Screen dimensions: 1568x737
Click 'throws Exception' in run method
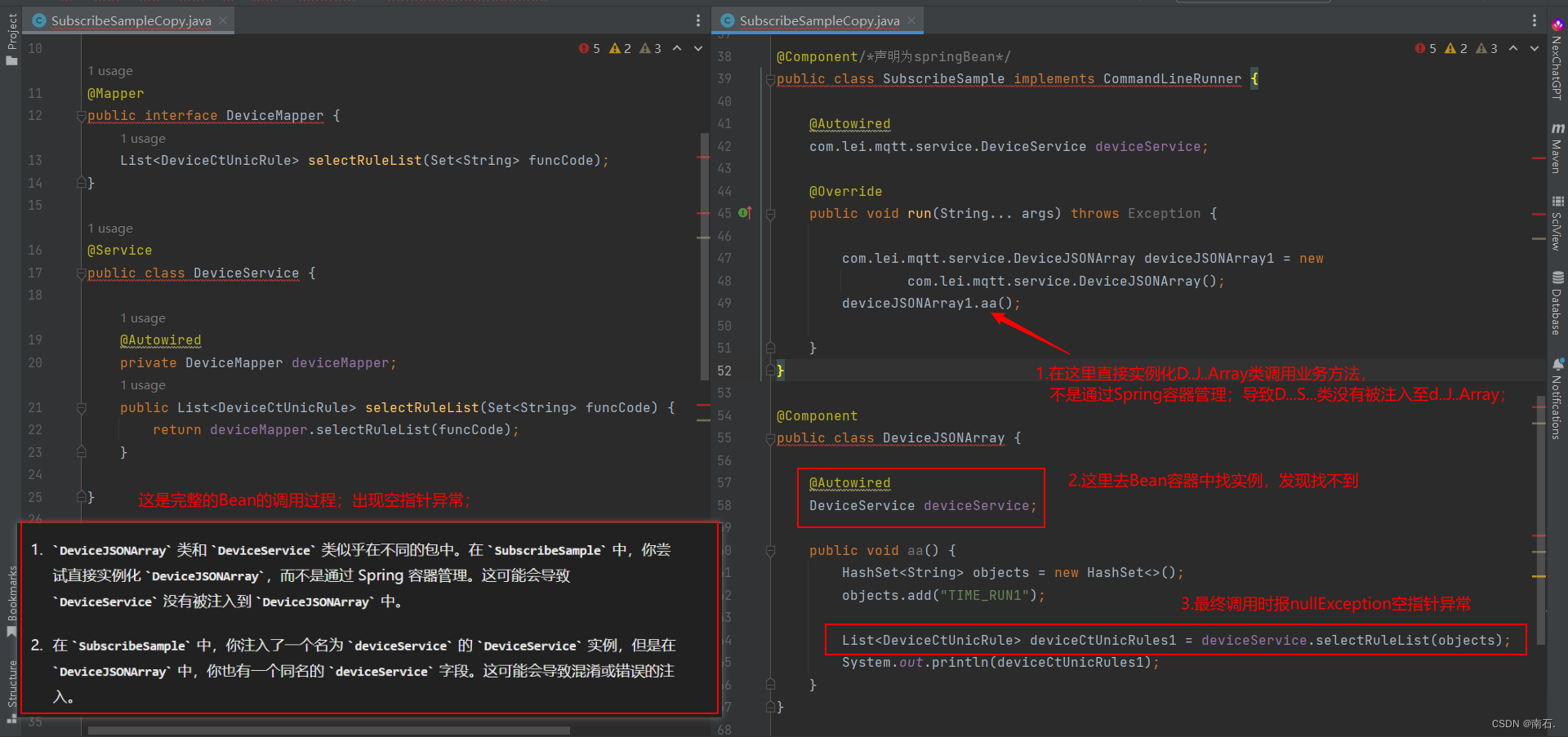[1135, 214]
